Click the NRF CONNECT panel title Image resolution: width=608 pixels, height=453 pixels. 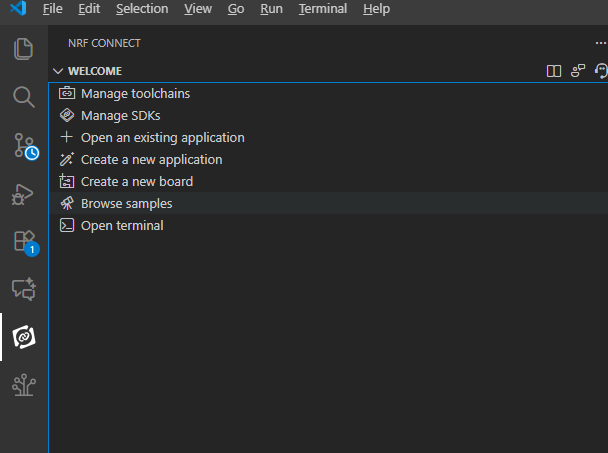[104, 43]
